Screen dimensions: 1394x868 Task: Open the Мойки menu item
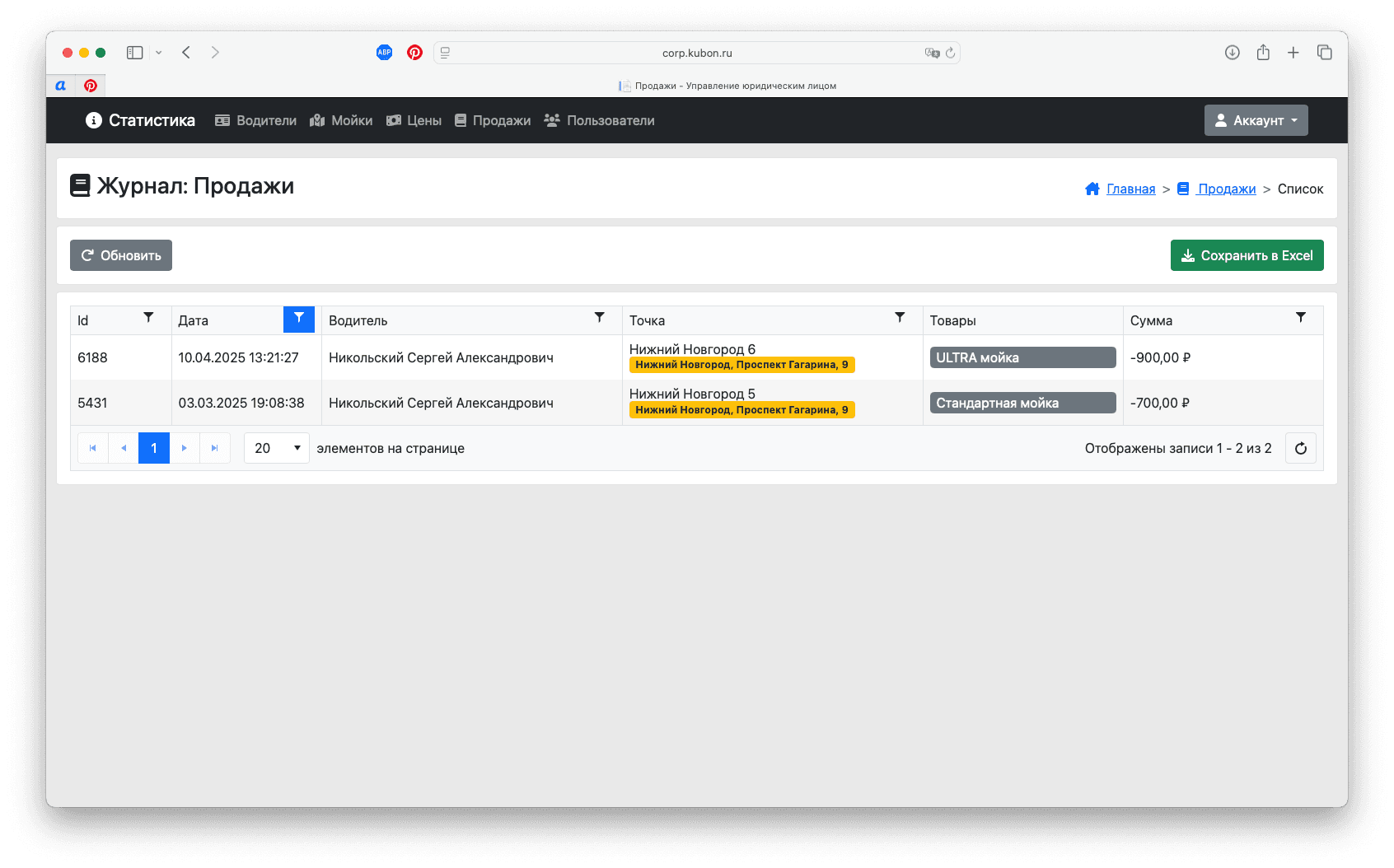[341, 120]
